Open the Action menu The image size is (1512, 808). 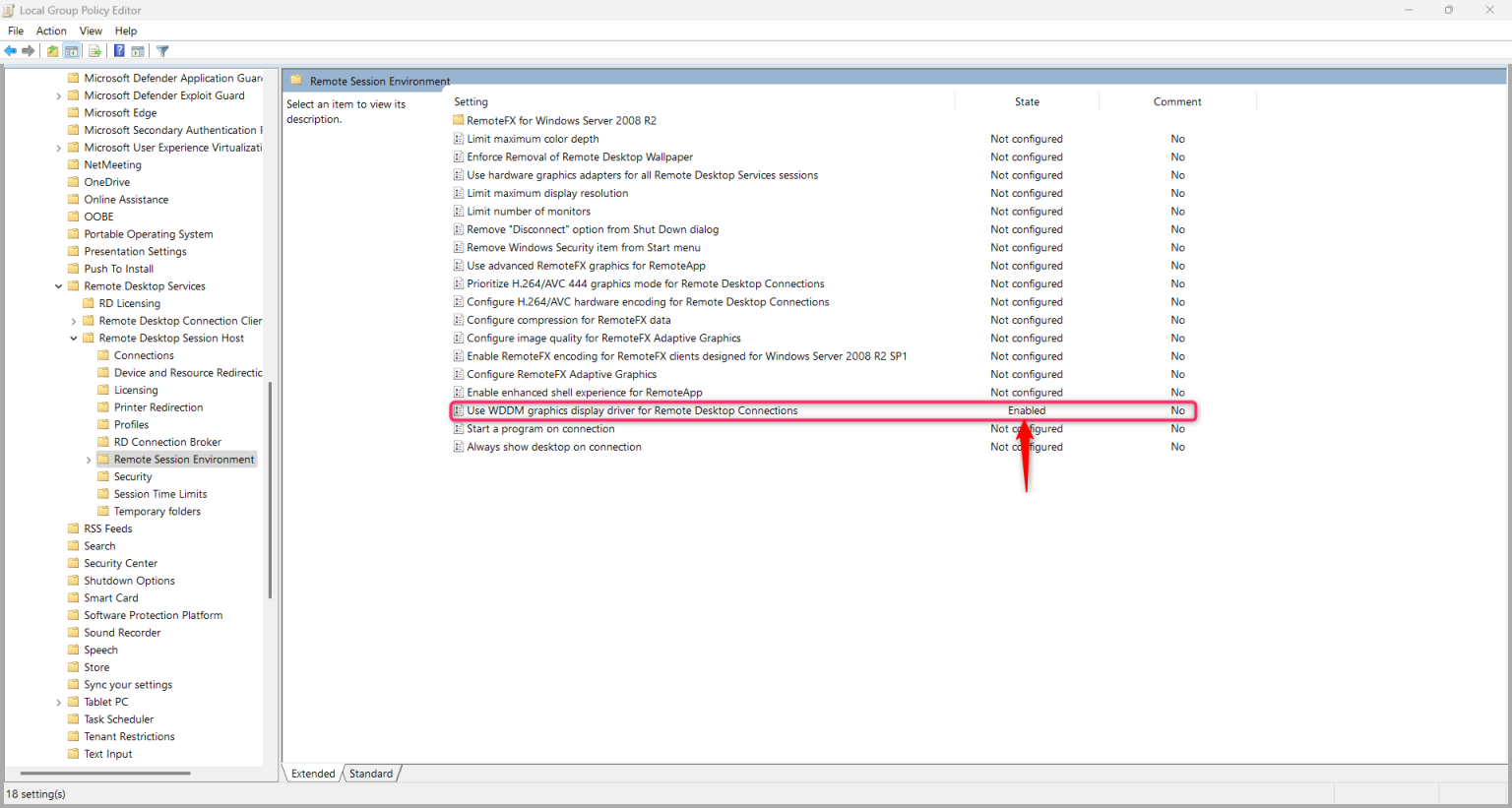(x=51, y=31)
